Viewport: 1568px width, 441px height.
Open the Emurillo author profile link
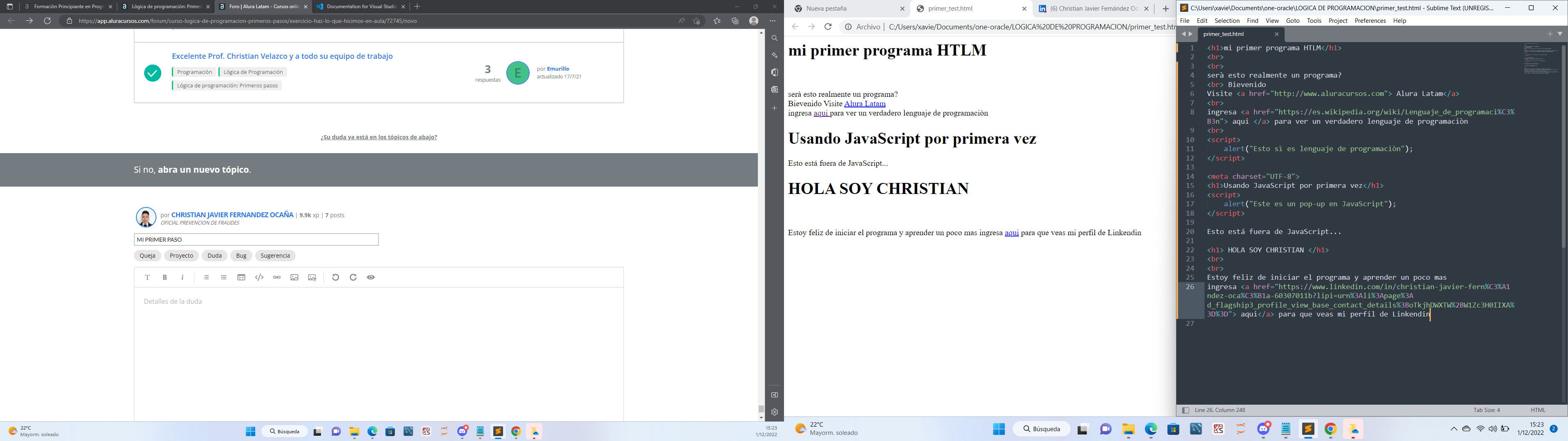pyautogui.click(x=558, y=69)
